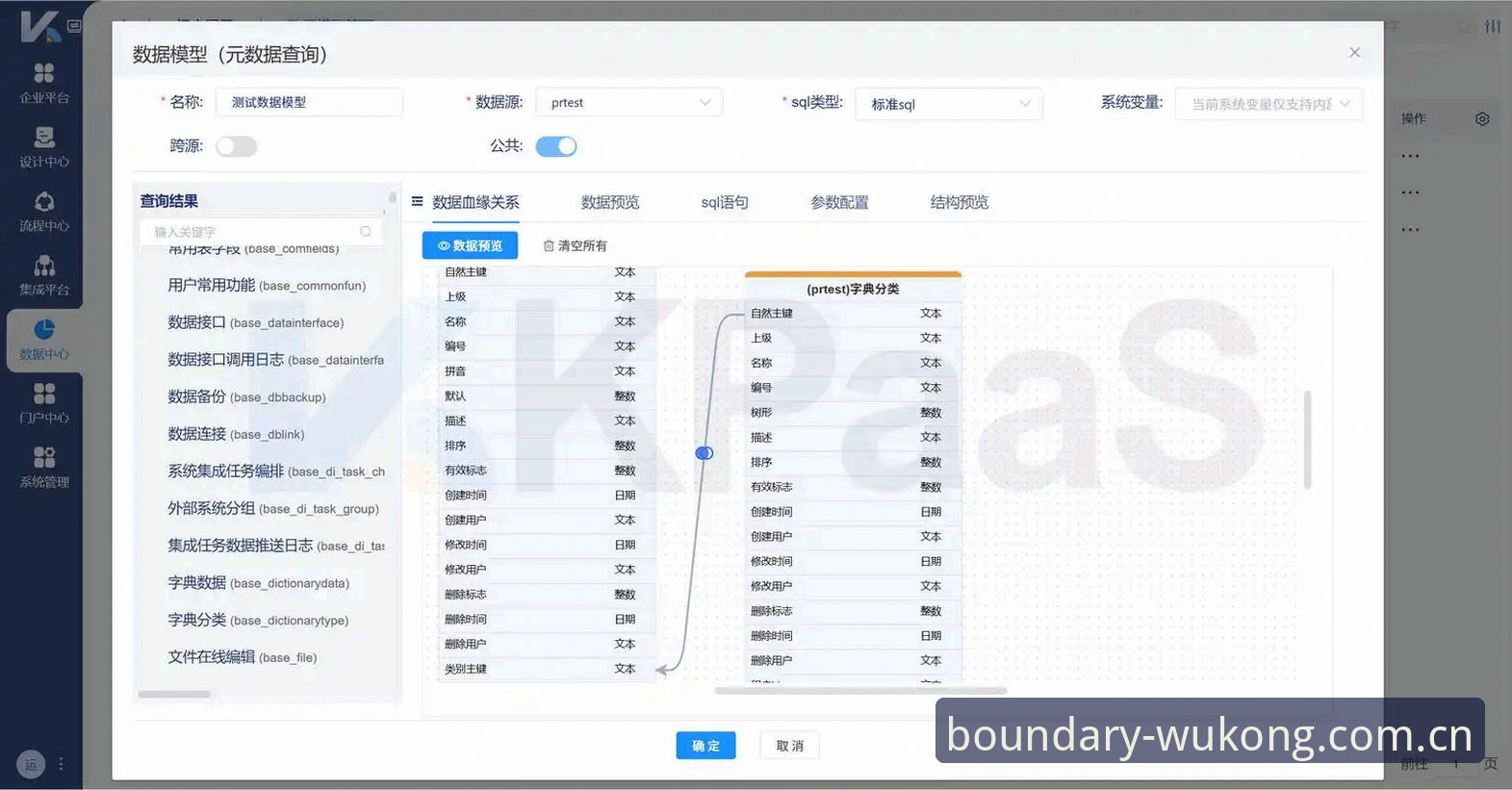The width and height of the screenshot is (1512, 790).
Task: Click 删除用户 row in the 字典分类 table
Action: pyautogui.click(x=853, y=661)
